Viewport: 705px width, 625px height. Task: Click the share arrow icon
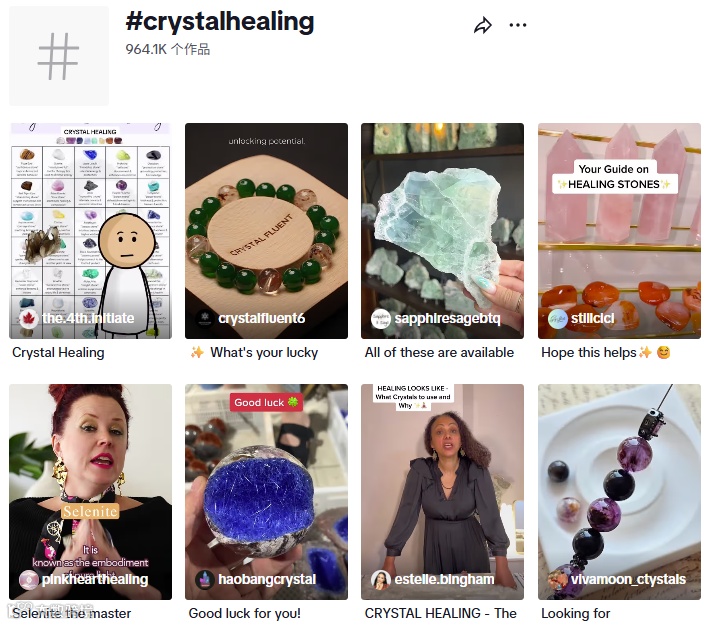pyautogui.click(x=482, y=26)
